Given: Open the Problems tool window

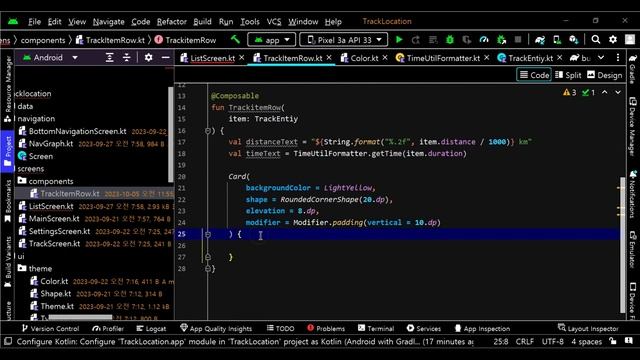Looking at the screenshot, I should pyautogui.click(x=326, y=328).
